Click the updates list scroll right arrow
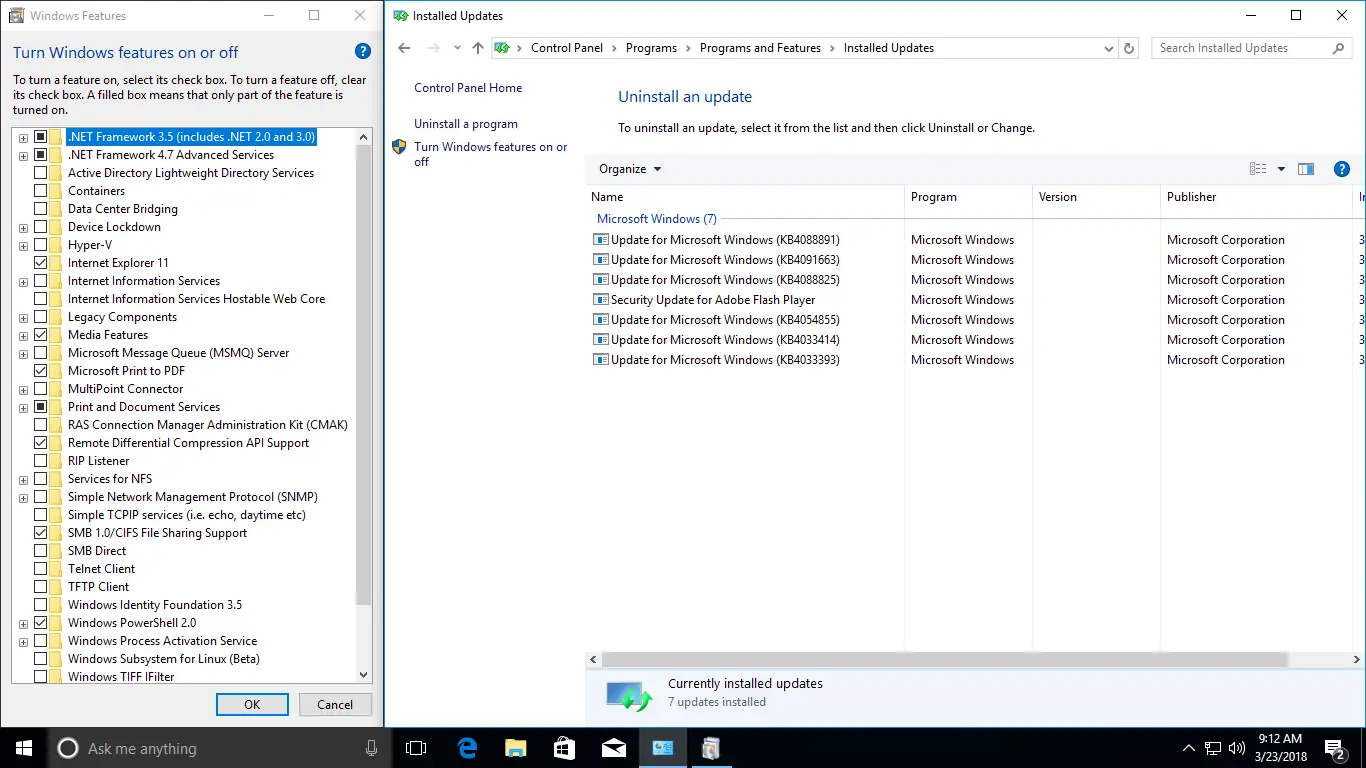This screenshot has height=768, width=1366. [1357, 660]
